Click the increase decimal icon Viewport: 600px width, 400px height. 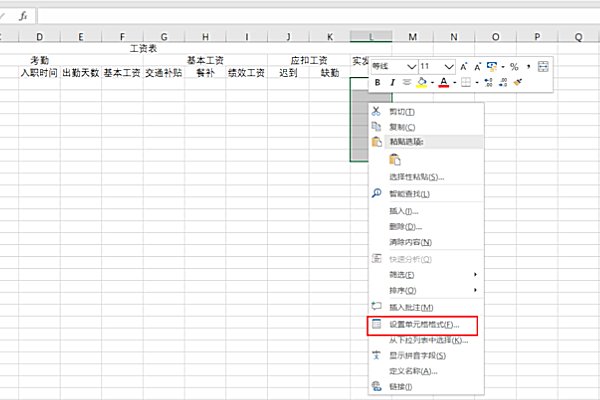coord(489,82)
